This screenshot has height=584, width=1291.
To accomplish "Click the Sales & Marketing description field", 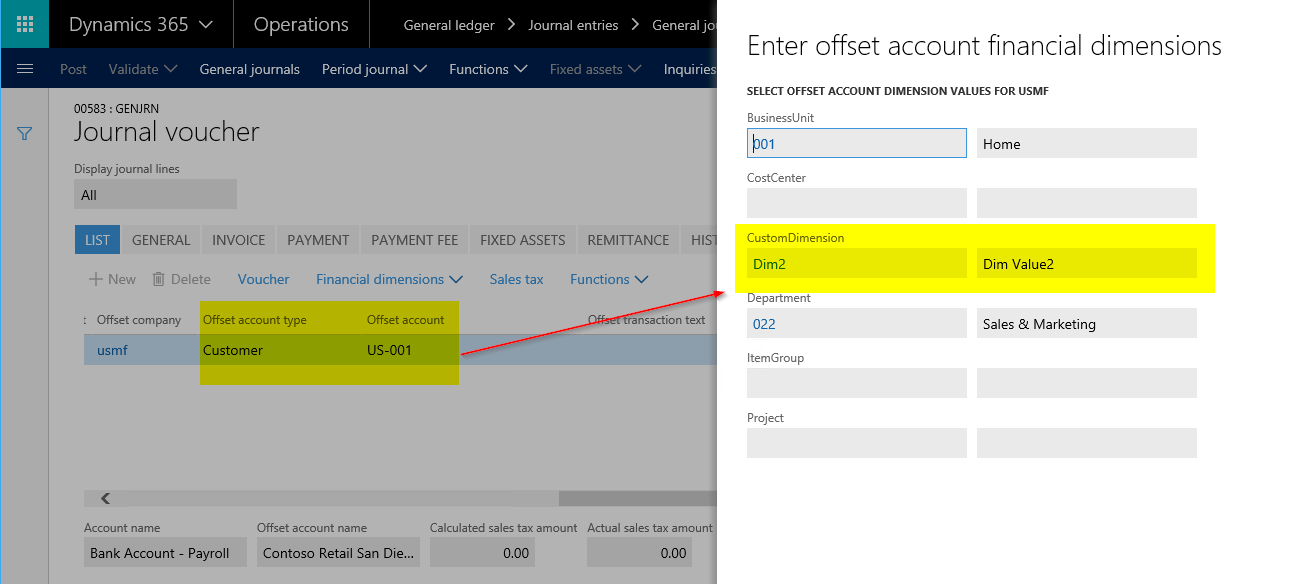I will [x=1087, y=323].
